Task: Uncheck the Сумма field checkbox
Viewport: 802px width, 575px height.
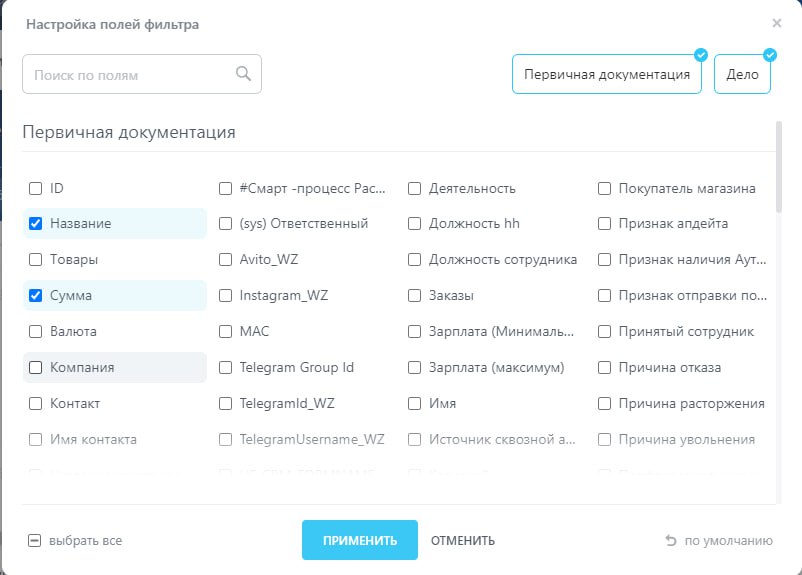Action: point(36,296)
